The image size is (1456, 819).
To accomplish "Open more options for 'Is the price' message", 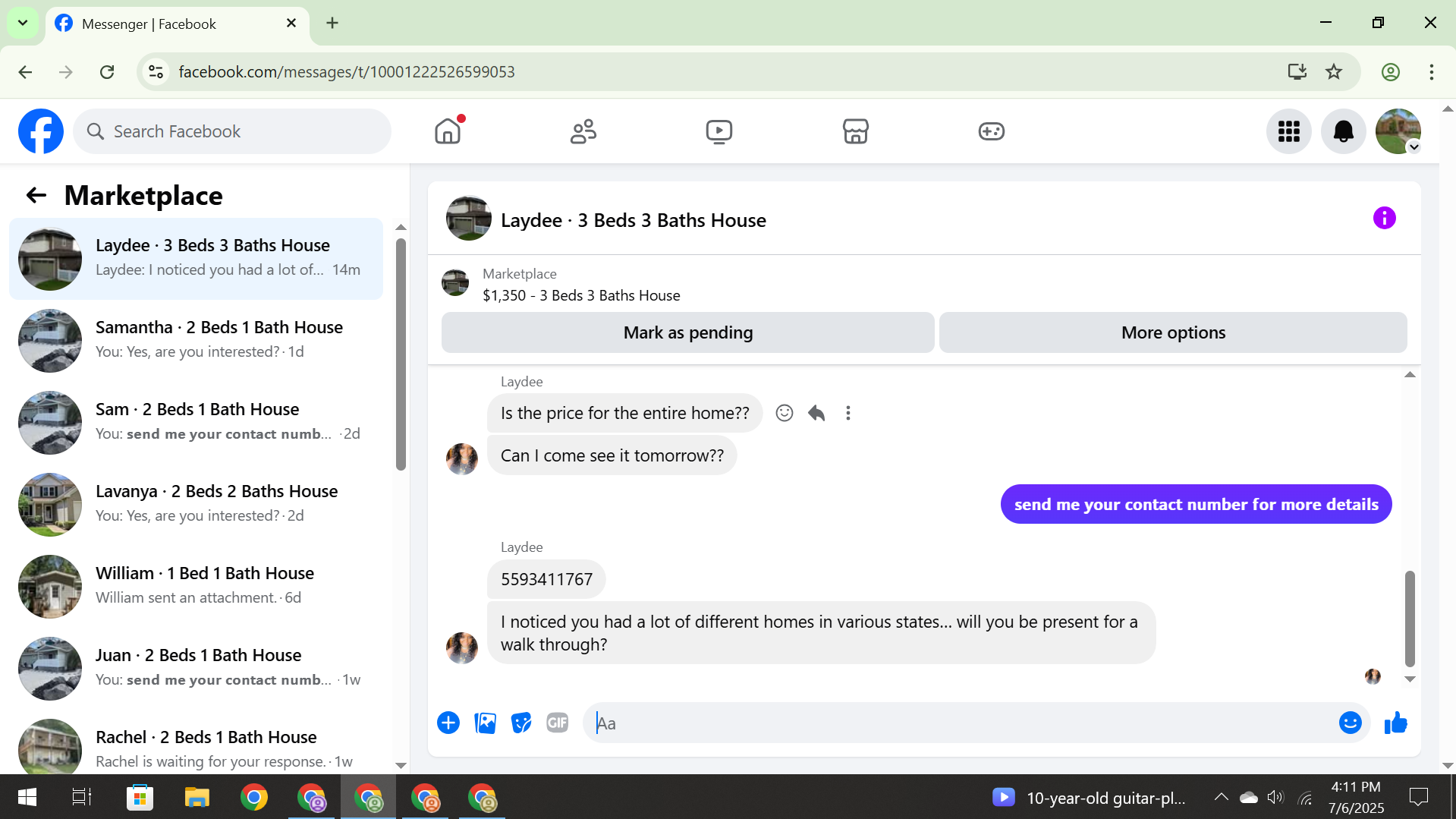I will (x=848, y=413).
